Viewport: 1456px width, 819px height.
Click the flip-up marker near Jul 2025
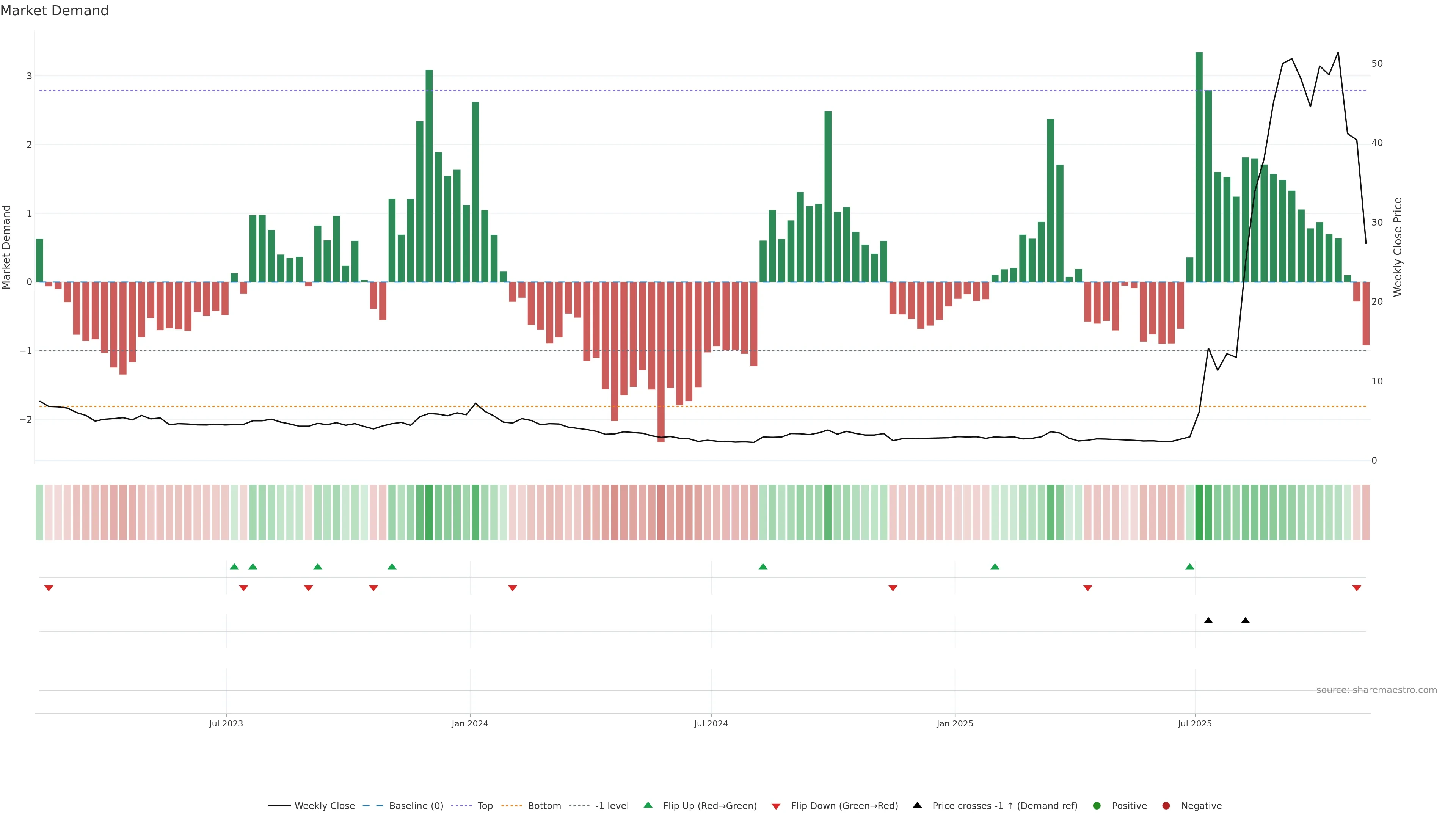tap(1190, 566)
